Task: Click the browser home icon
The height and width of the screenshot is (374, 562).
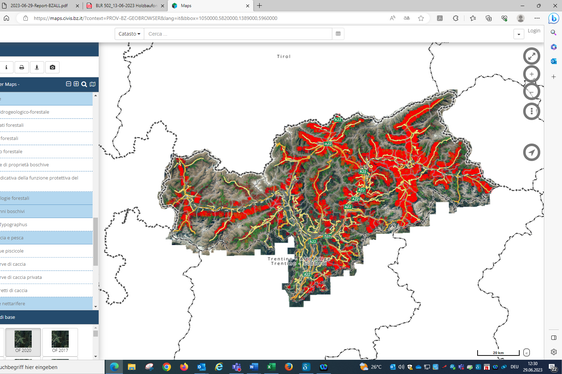Action: pos(6,18)
